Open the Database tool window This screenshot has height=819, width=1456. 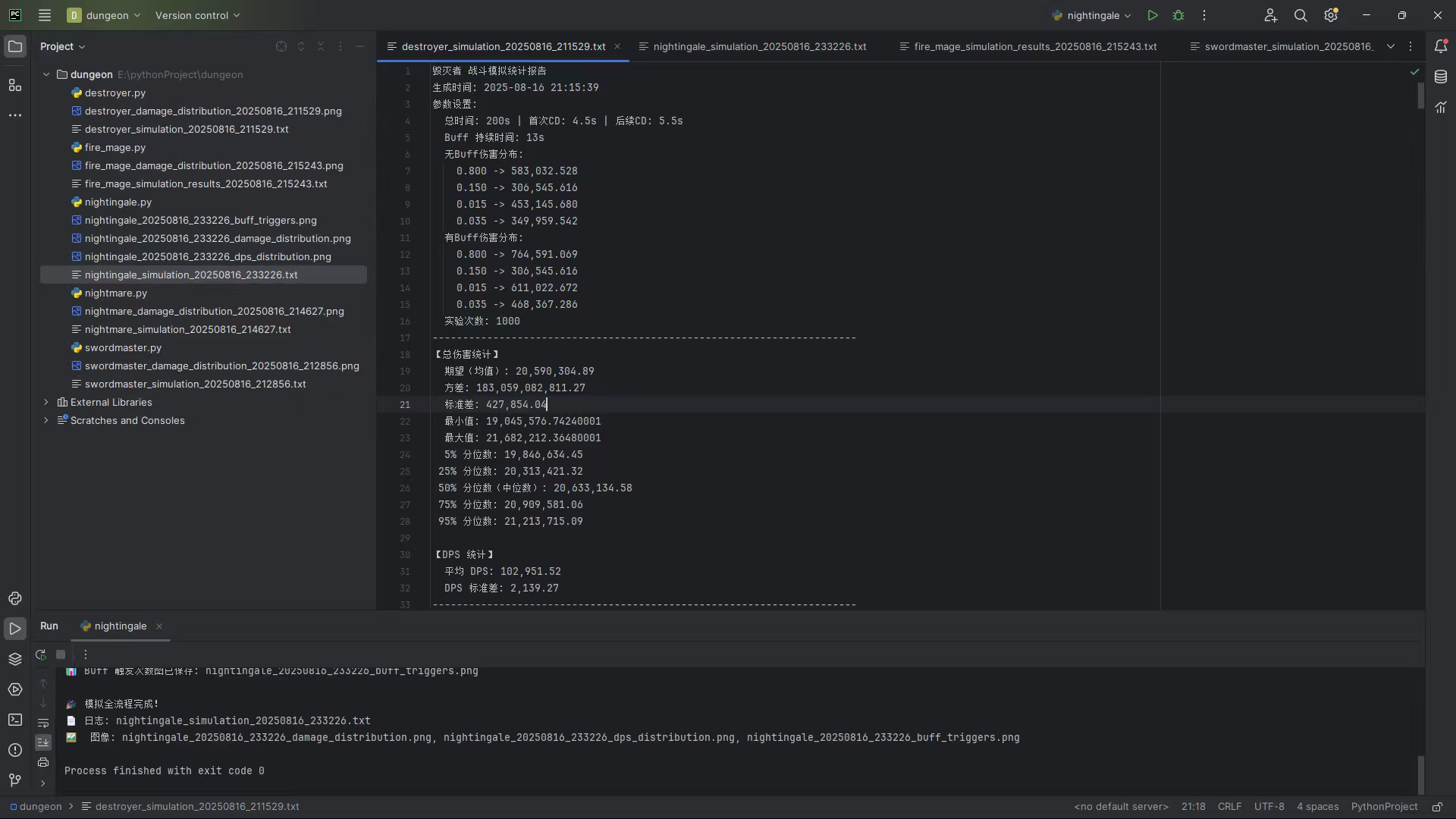1441,77
